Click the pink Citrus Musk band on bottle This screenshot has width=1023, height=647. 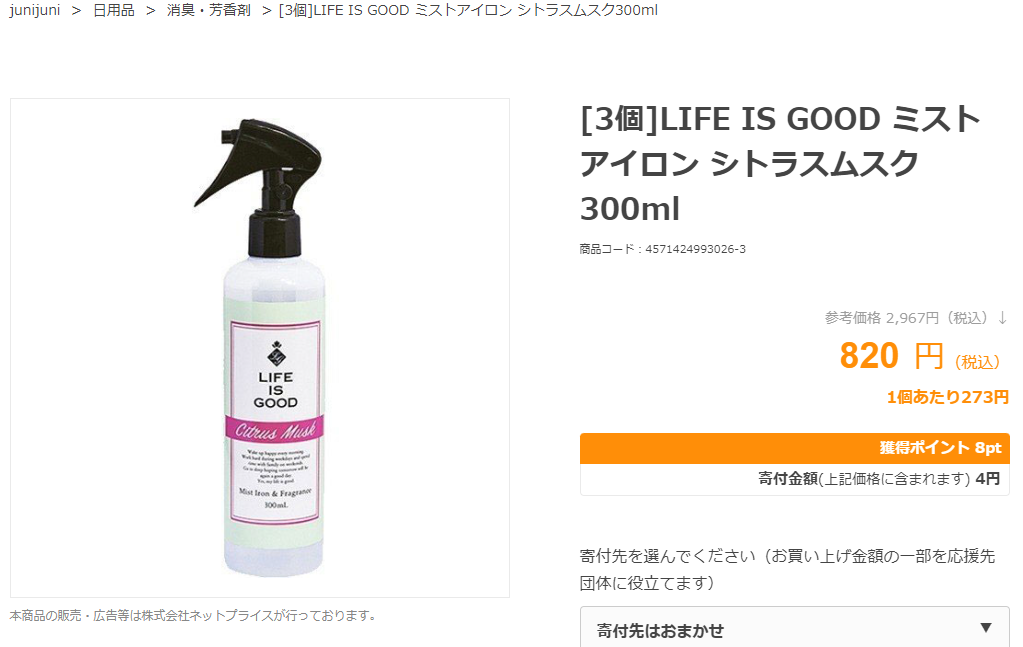275,427
